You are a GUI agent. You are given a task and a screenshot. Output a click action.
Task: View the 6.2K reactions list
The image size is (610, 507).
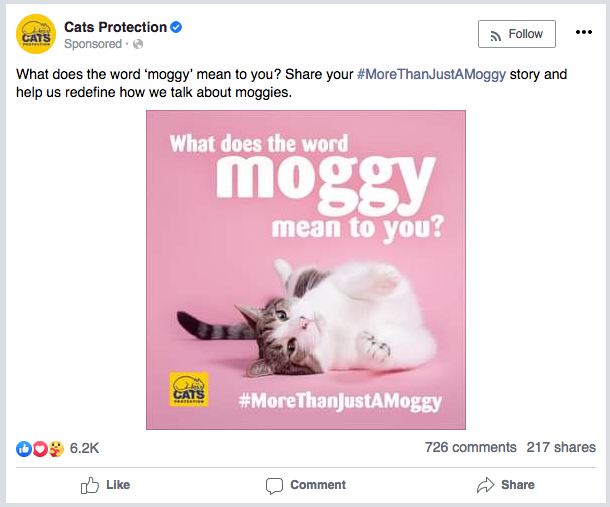(x=84, y=448)
